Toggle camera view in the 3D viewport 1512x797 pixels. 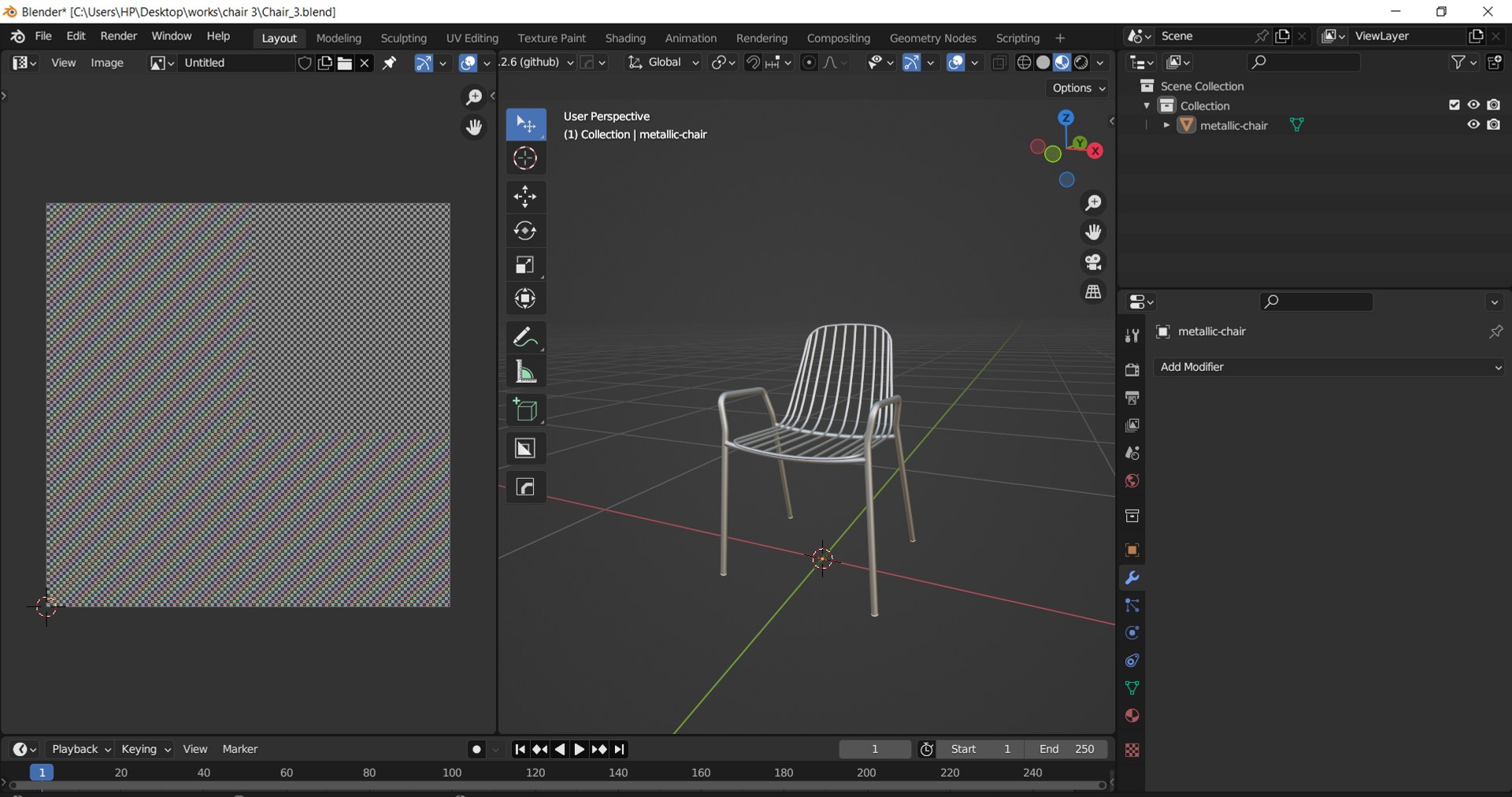coord(1093,262)
